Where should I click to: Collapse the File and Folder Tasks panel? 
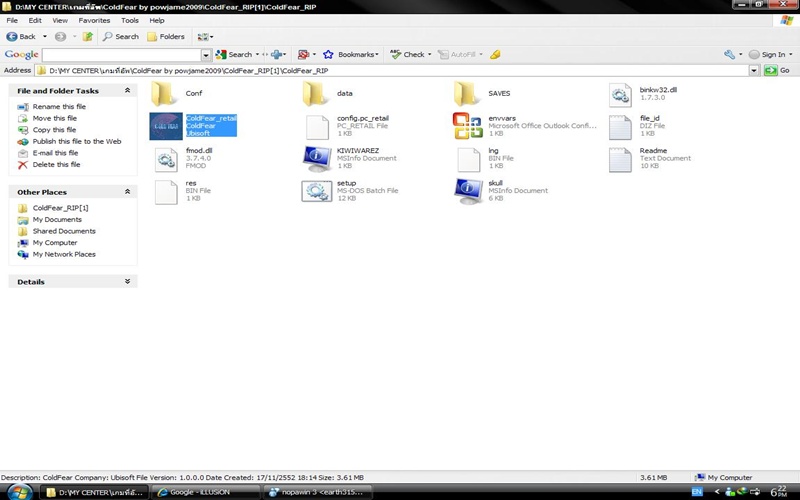[x=127, y=90]
